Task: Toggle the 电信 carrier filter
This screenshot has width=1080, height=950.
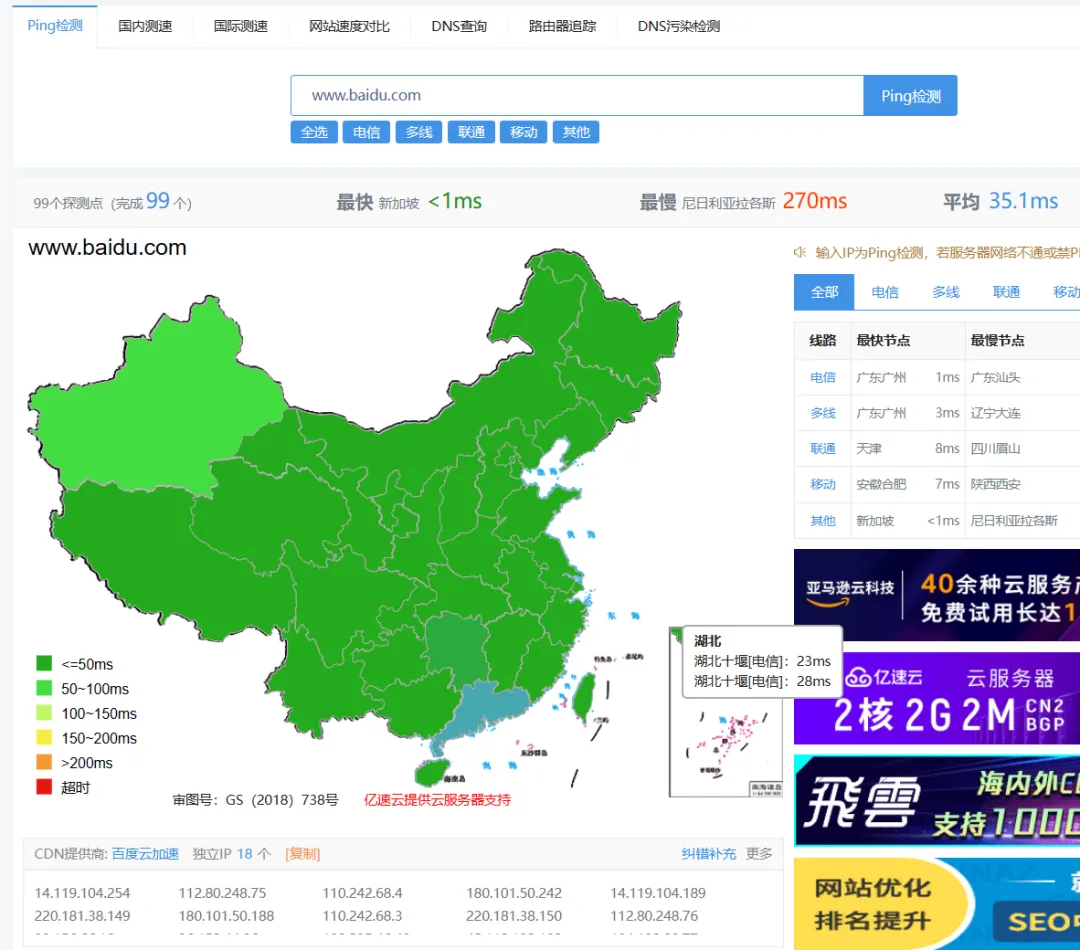Action: click(x=366, y=132)
